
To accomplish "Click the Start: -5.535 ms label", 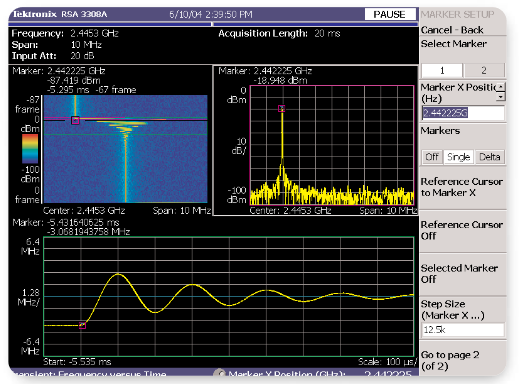I will (77, 362).
